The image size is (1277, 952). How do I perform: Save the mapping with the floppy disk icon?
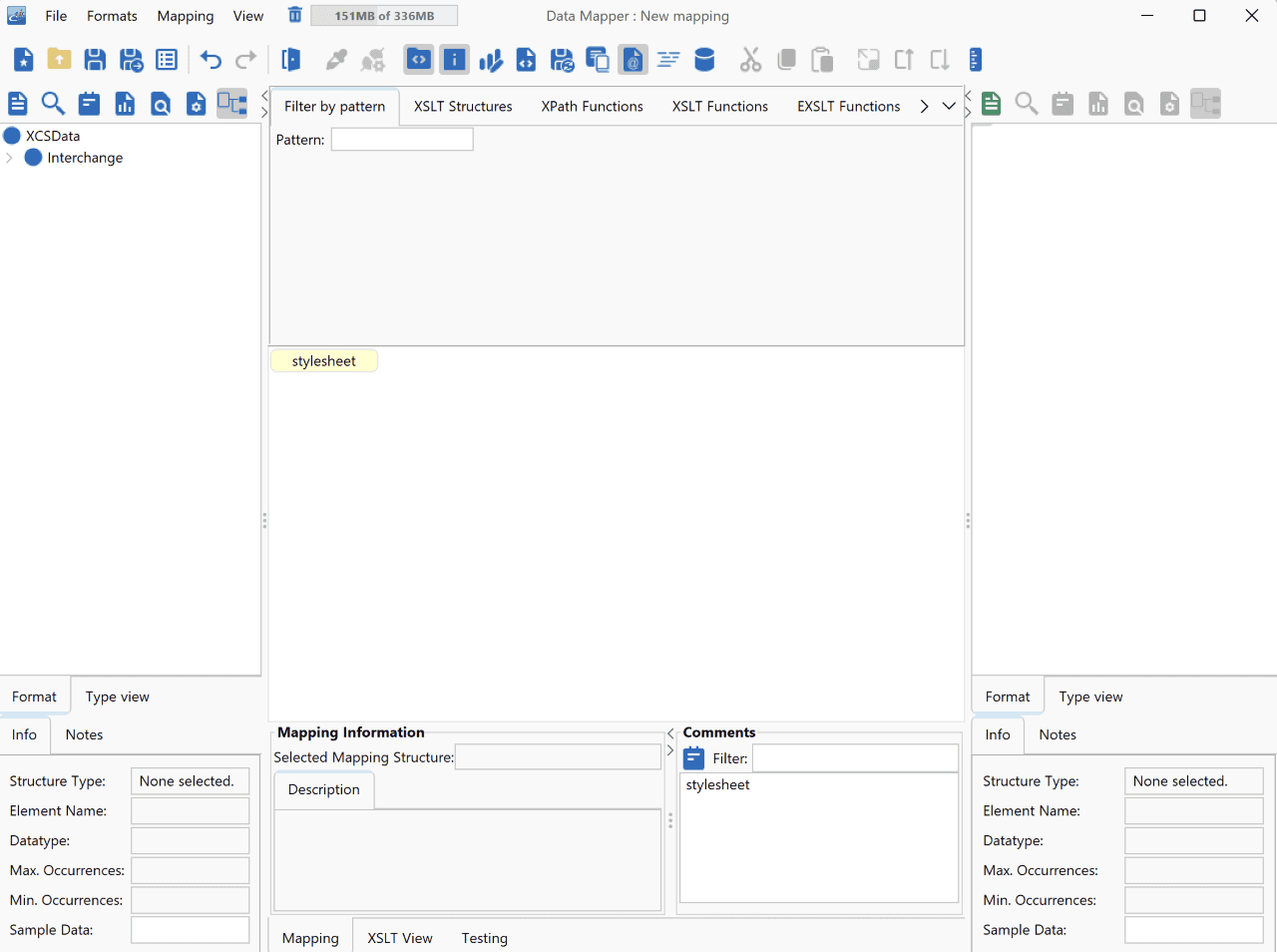coord(95,60)
